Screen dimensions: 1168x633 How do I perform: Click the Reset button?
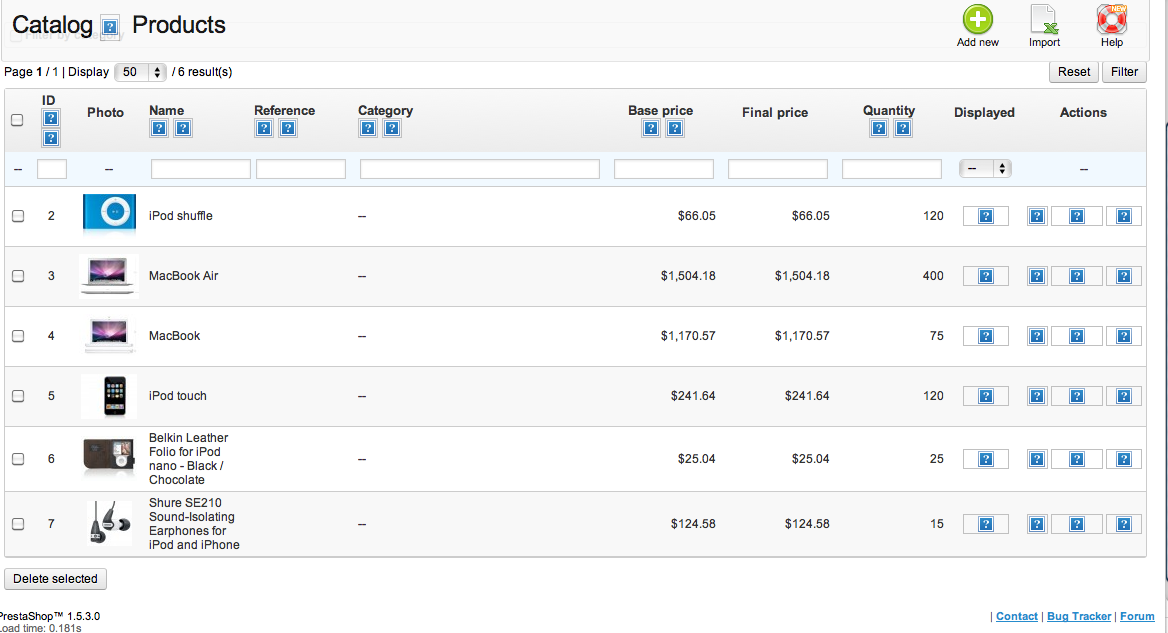click(x=1073, y=71)
